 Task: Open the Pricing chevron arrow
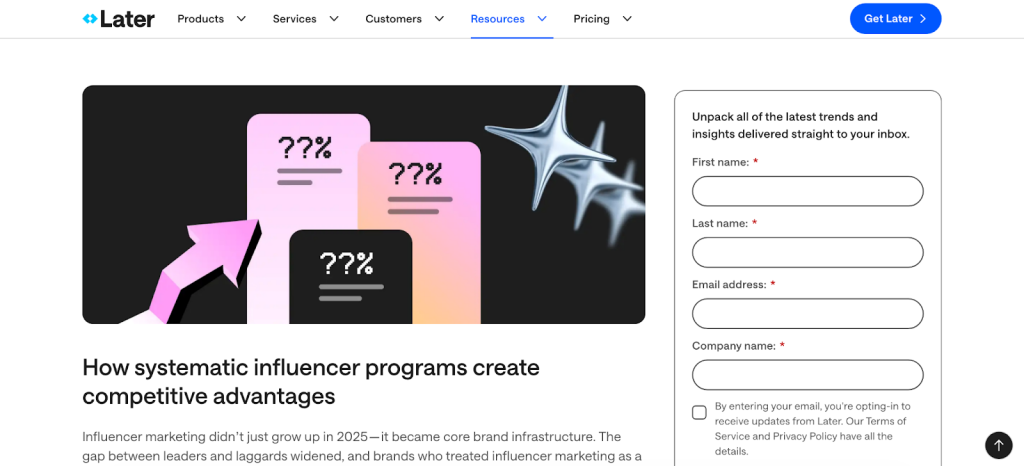point(627,19)
